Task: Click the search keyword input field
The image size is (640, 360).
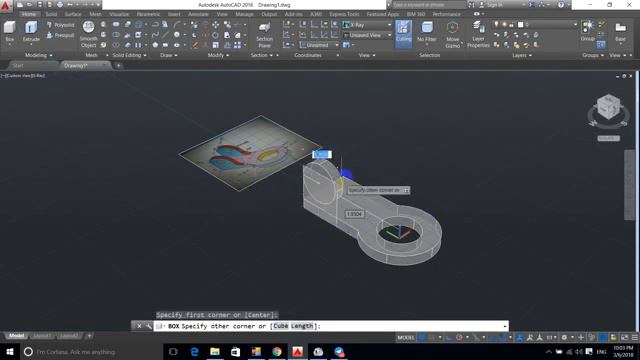Action: (429, 5)
